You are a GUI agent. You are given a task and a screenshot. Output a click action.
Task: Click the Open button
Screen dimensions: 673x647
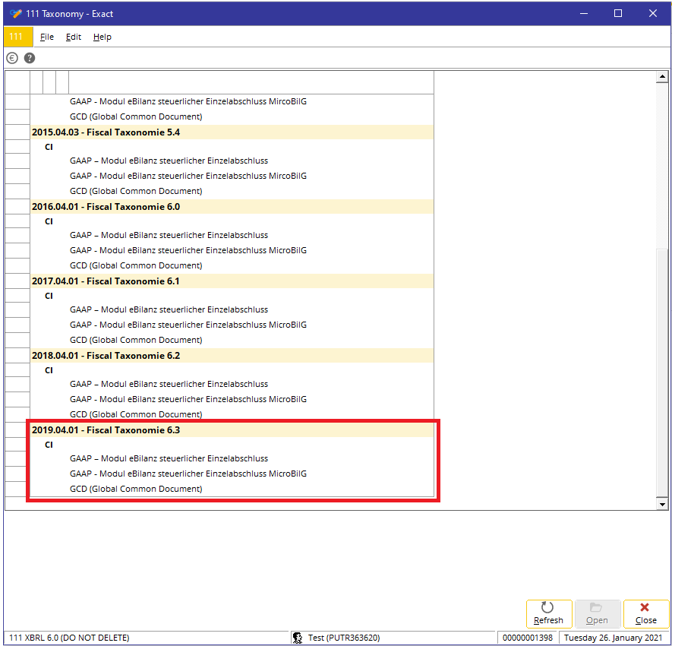(x=597, y=614)
